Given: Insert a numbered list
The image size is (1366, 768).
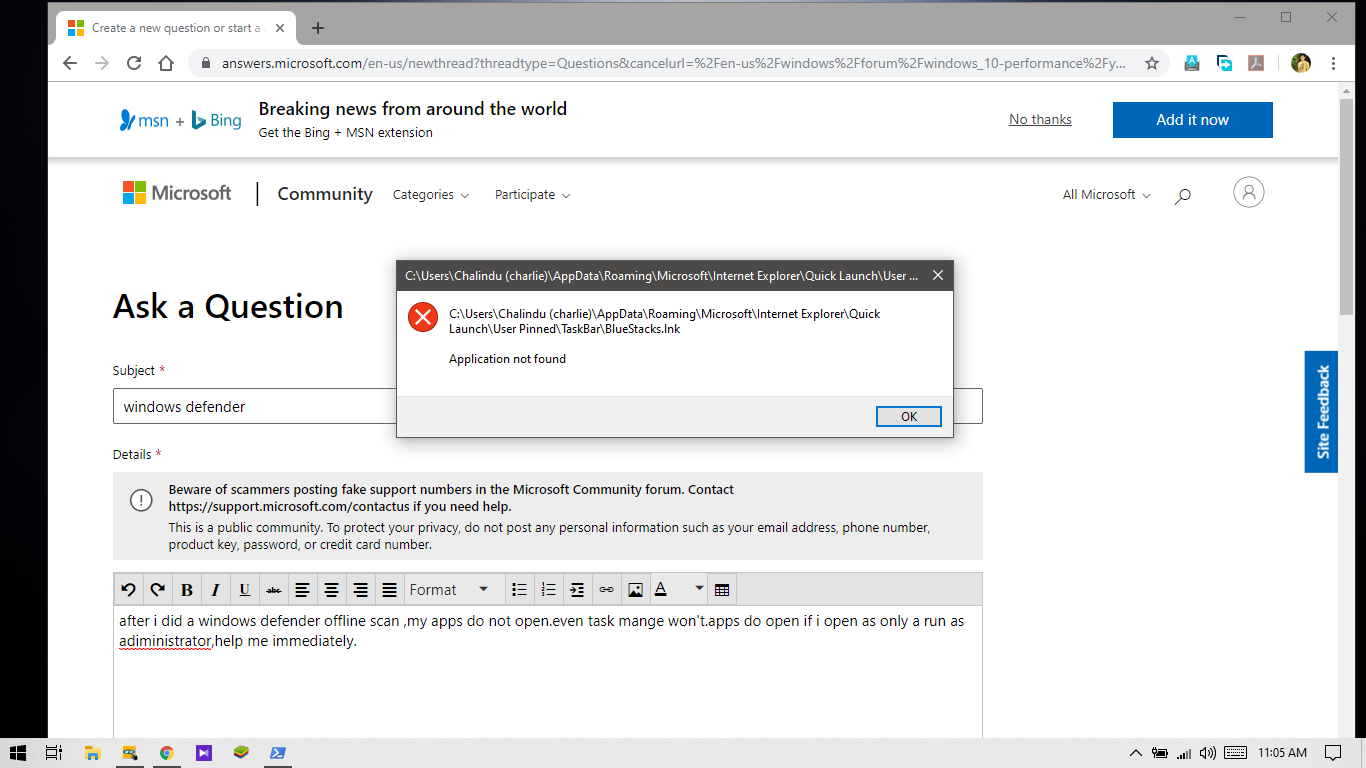Looking at the screenshot, I should [x=548, y=590].
